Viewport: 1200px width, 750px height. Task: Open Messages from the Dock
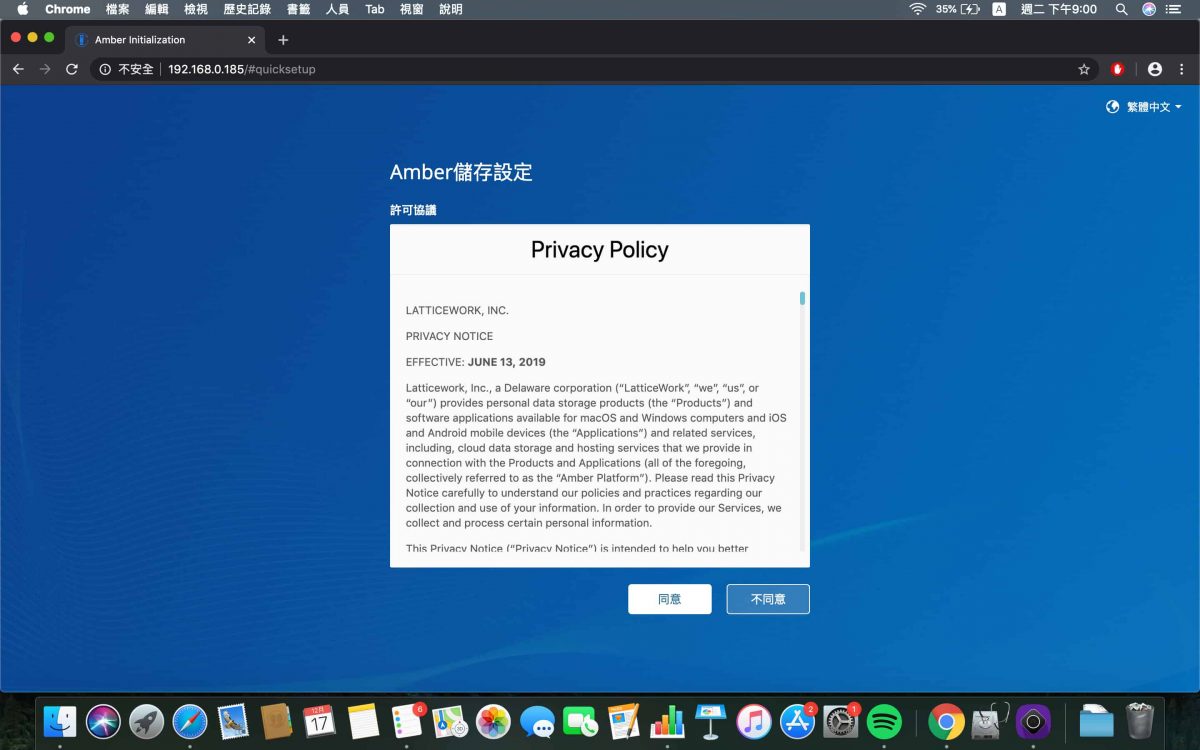pyautogui.click(x=537, y=721)
